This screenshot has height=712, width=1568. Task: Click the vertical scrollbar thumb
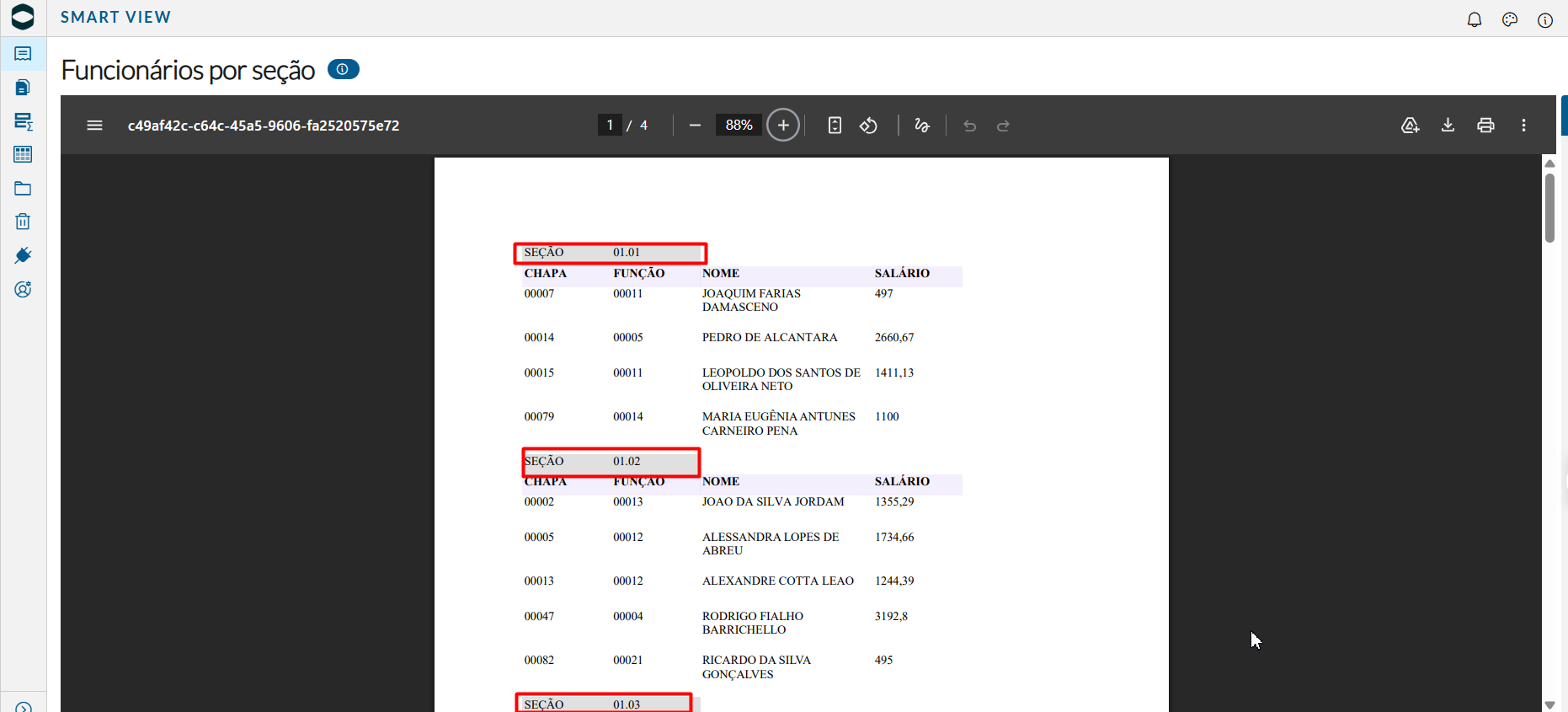1549,208
